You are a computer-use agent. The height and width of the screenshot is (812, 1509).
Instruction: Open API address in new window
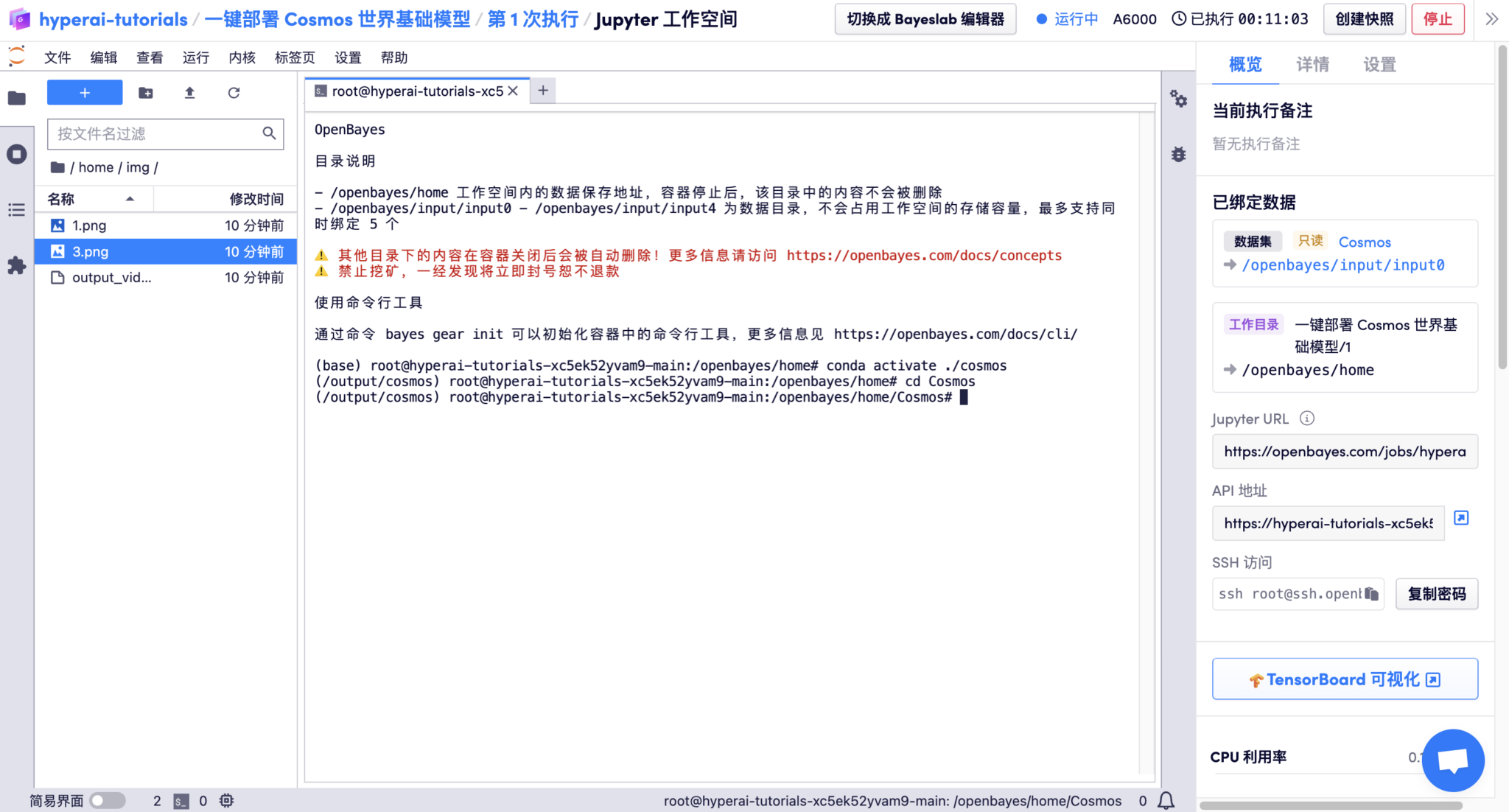pos(1461,518)
